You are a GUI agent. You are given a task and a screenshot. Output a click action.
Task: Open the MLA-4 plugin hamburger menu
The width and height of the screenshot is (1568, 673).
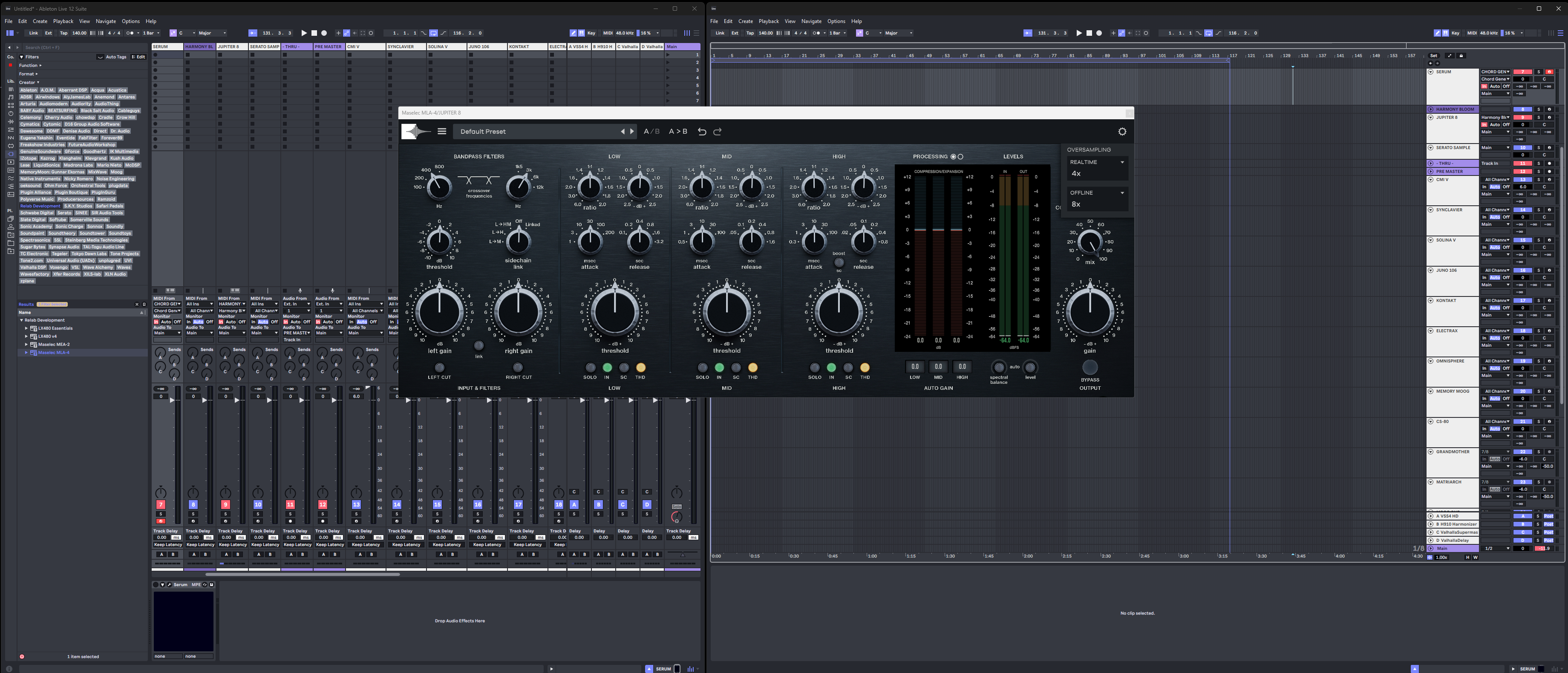coord(442,132)
